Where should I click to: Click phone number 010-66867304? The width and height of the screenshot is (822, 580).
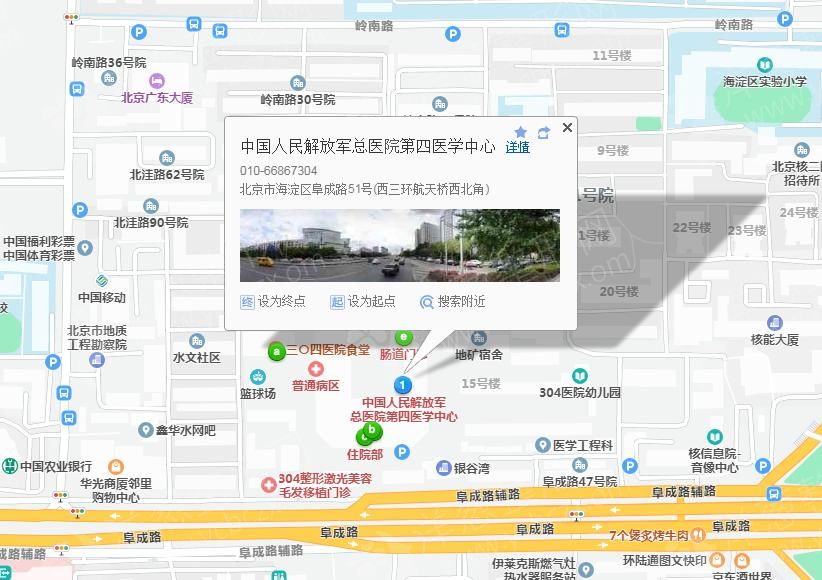[x=278, y=170]
